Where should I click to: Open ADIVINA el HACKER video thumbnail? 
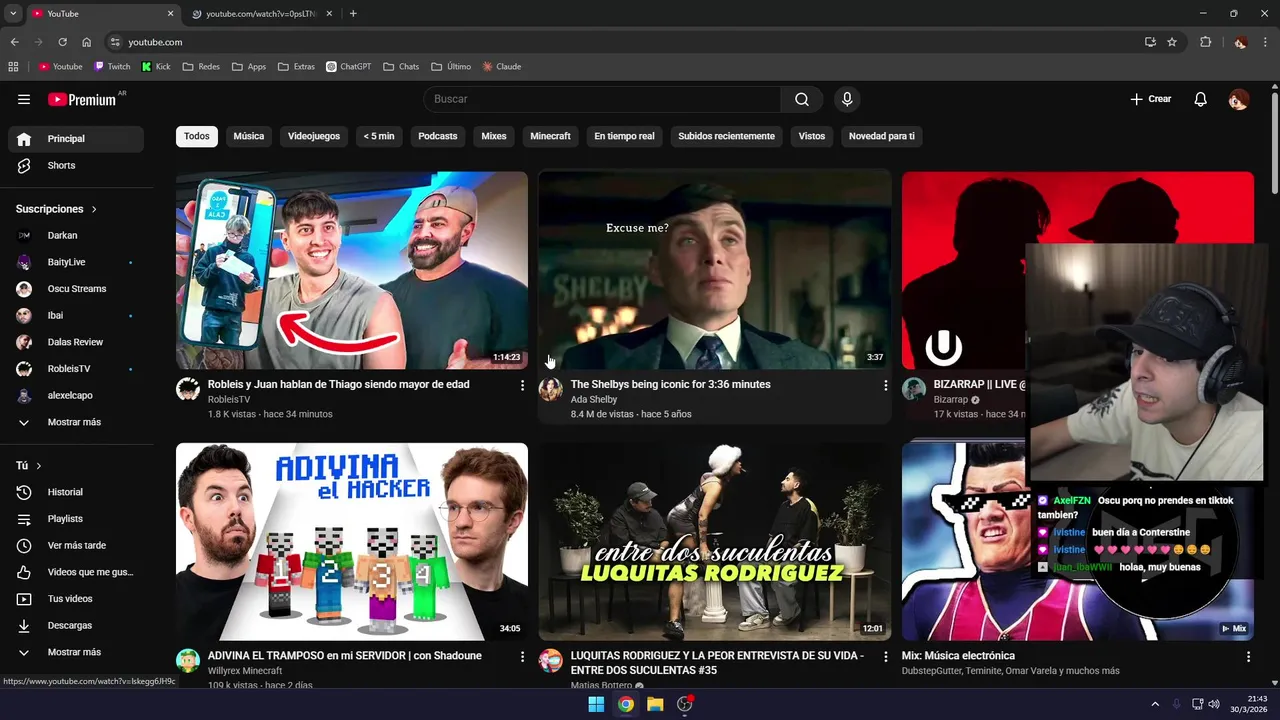pos(352,541)
